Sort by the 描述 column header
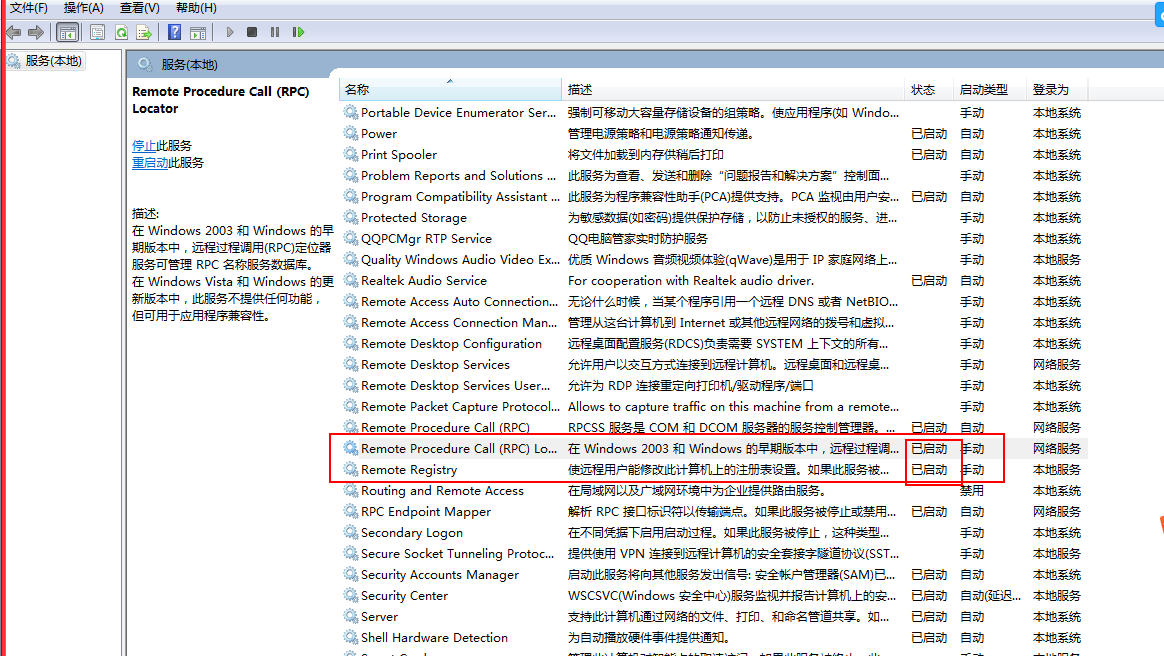The height and width of the screenshot is (656, 1164). coord(733,89)
